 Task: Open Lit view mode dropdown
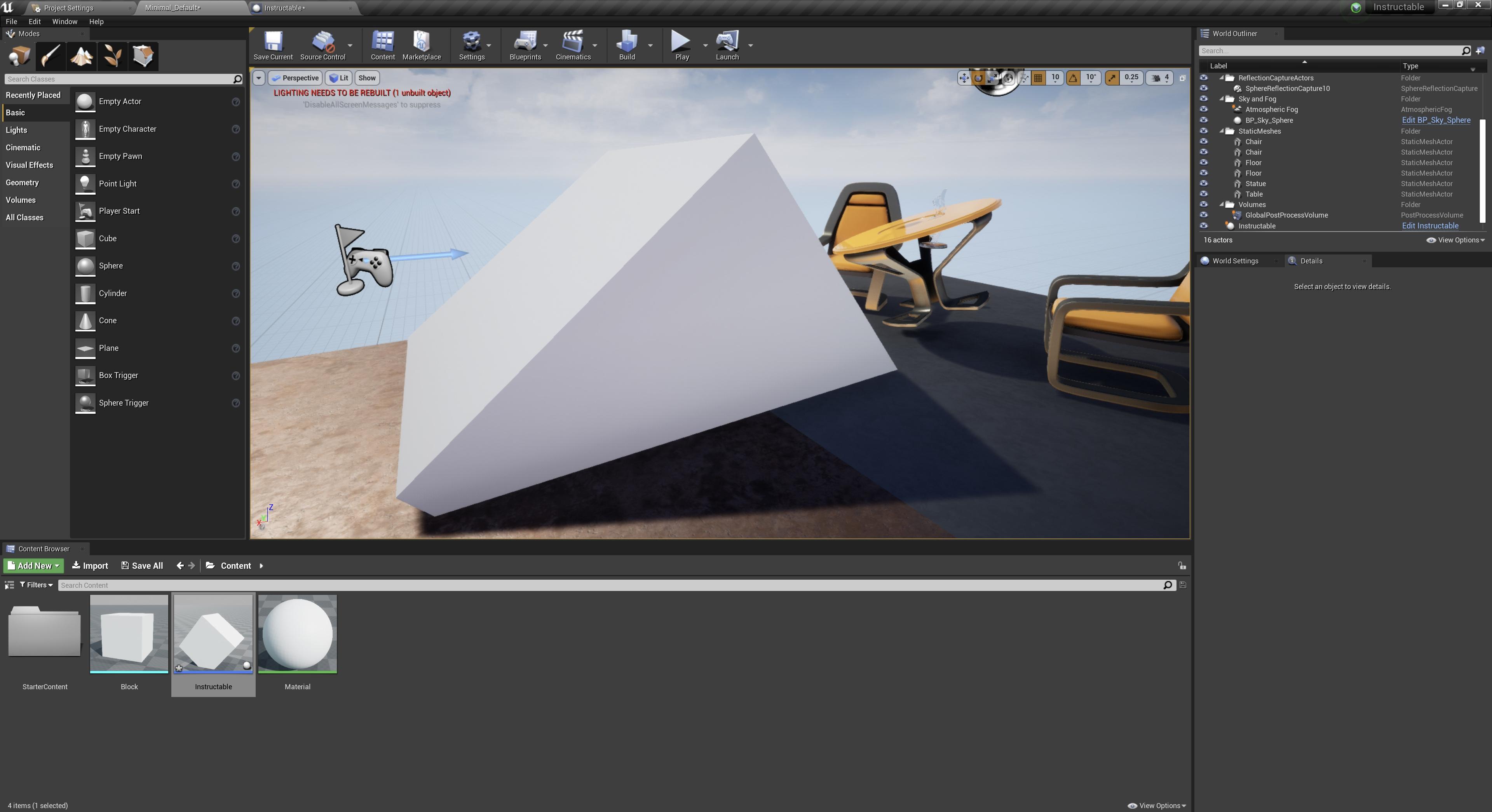pos(339,78)
